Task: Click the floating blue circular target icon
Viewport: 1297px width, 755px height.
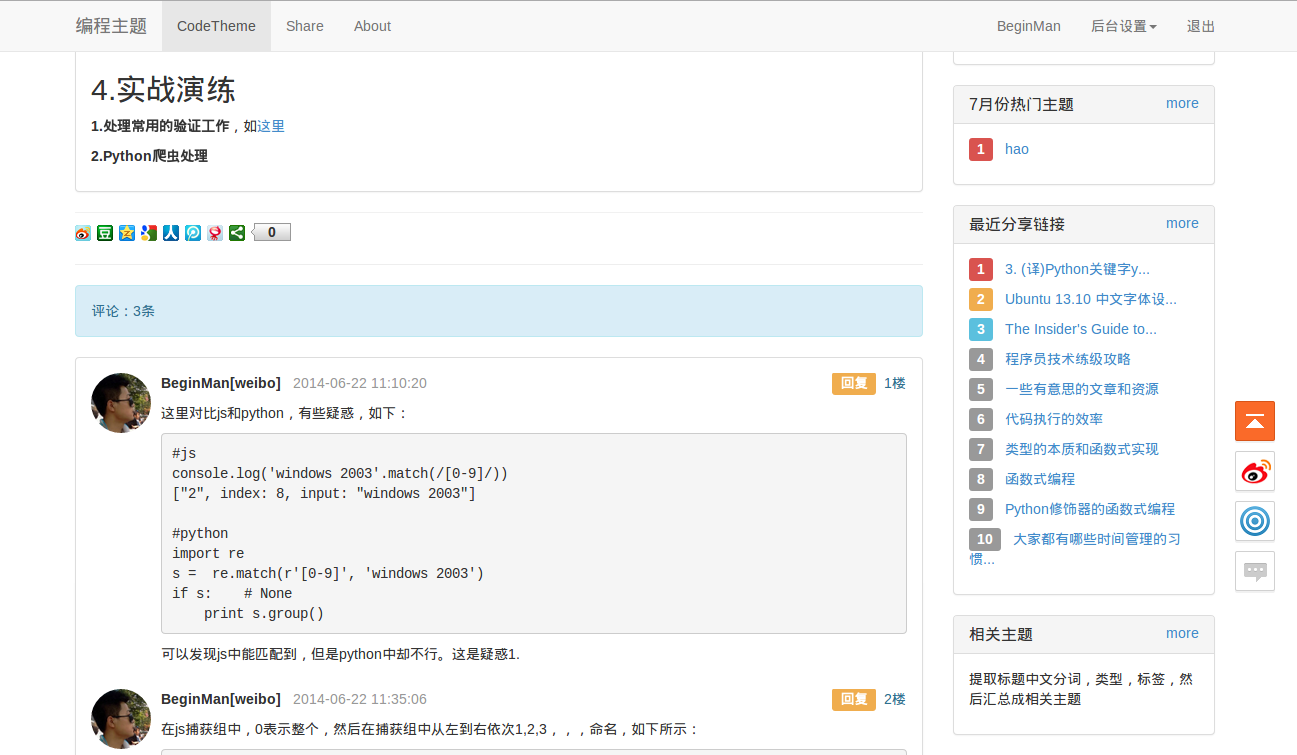Action: point(1255,521)
